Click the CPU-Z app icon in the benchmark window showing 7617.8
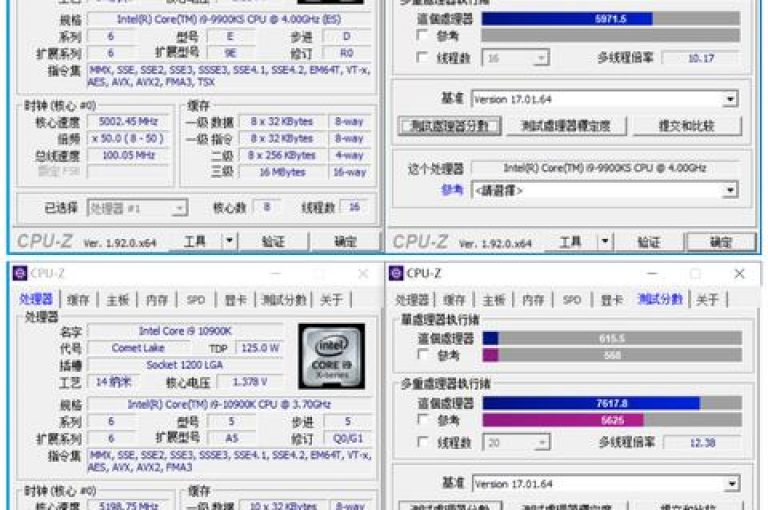The image size is (768, 510). point(396,273)
